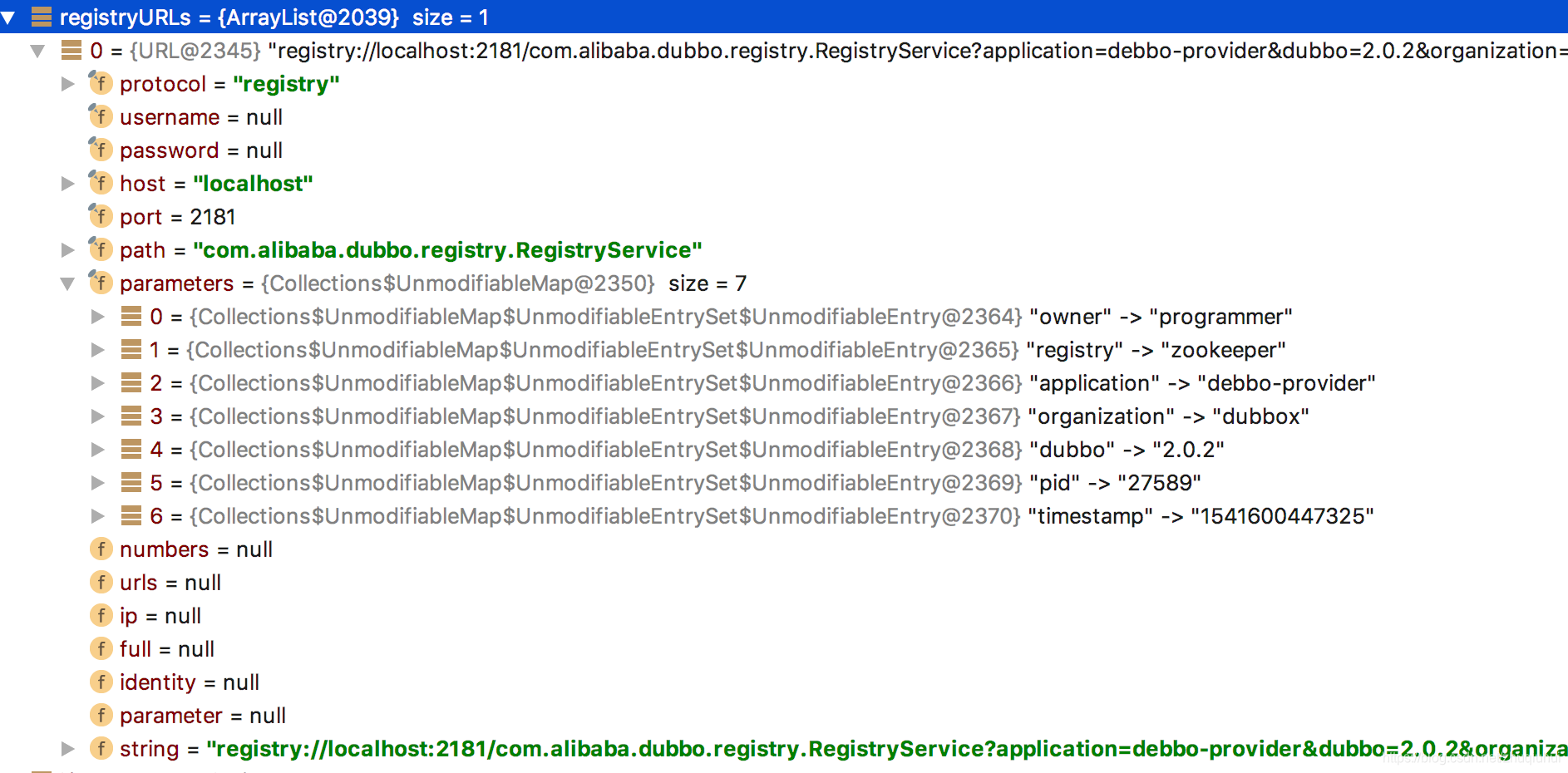Expand the host field
Viewport: 1568px width, 773px height.
click(68, 184)
